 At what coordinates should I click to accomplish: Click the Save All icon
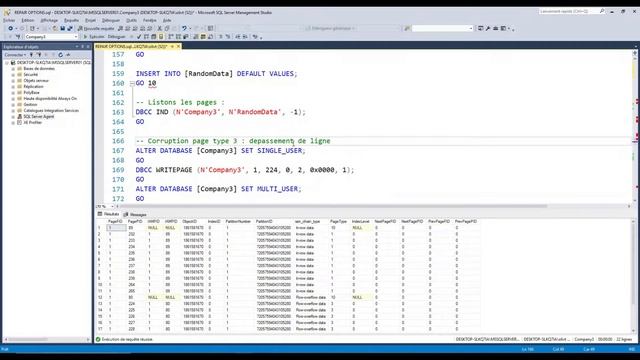coord(70,29)
